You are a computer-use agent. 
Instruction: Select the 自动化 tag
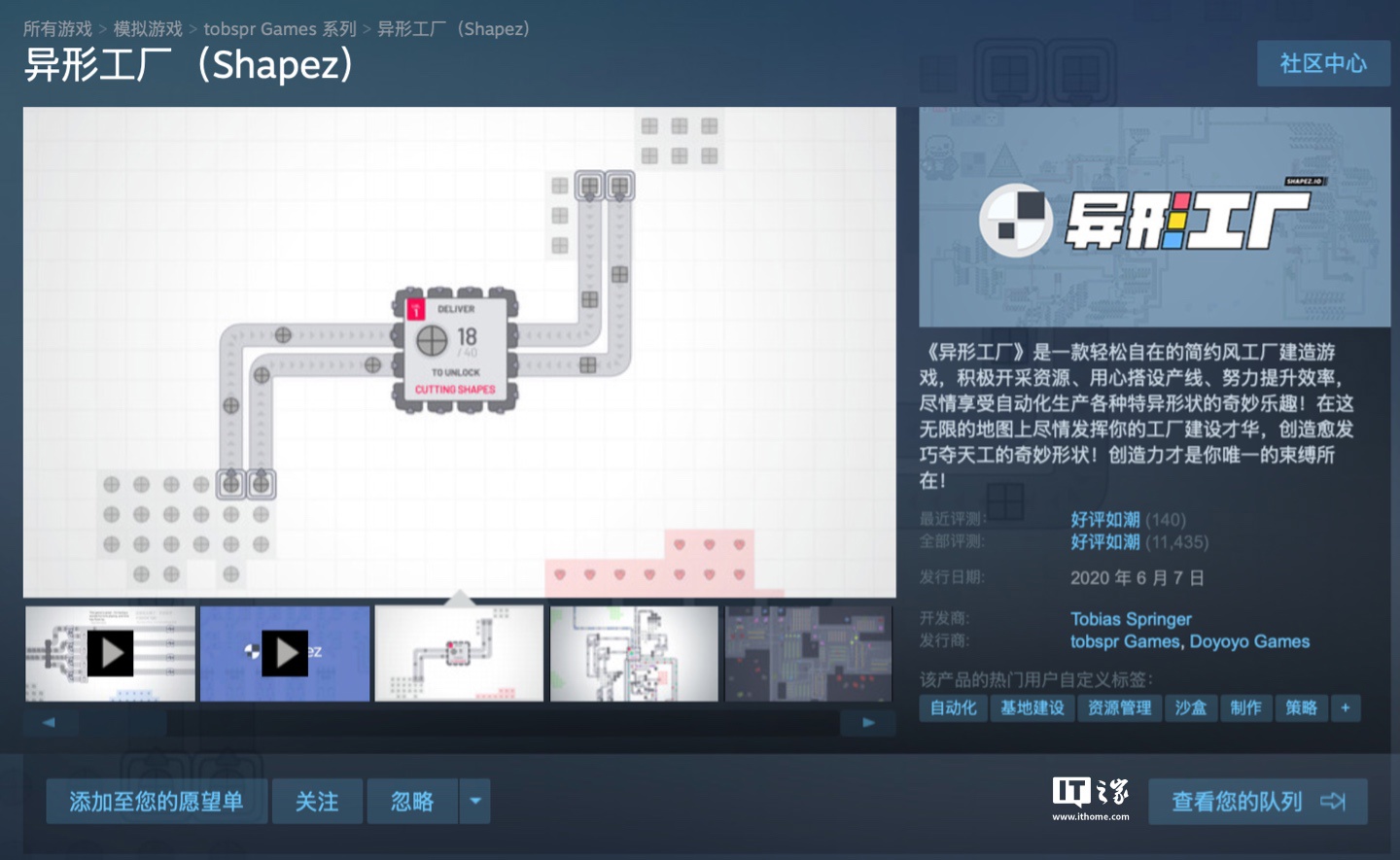pos(953,708)
